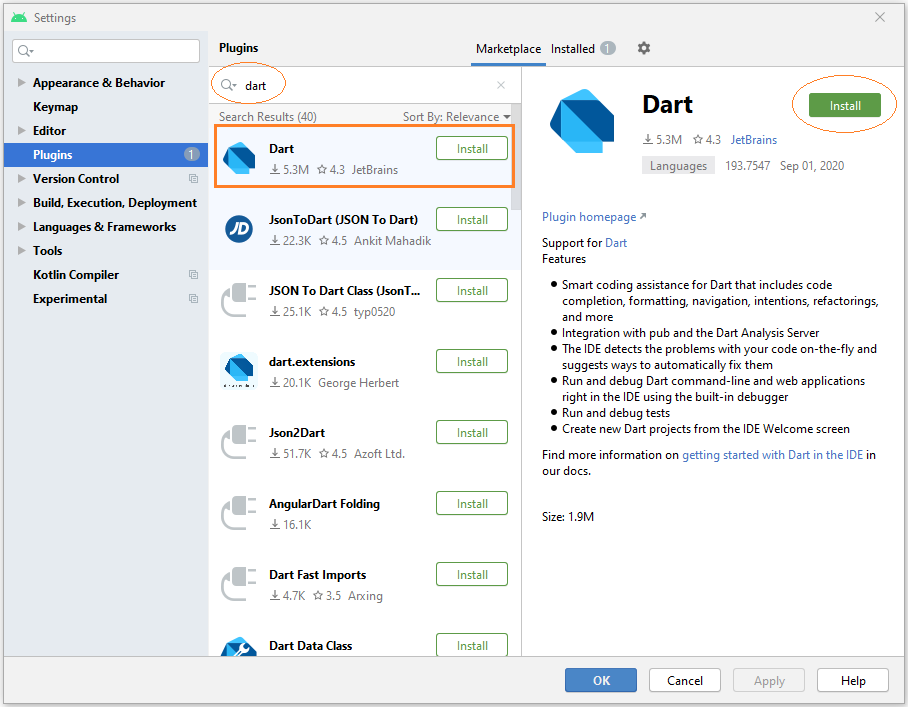Viewport: 908px width, 707px height.
Task: Install the dart.extensions plugin
Action: pos(472,361)
